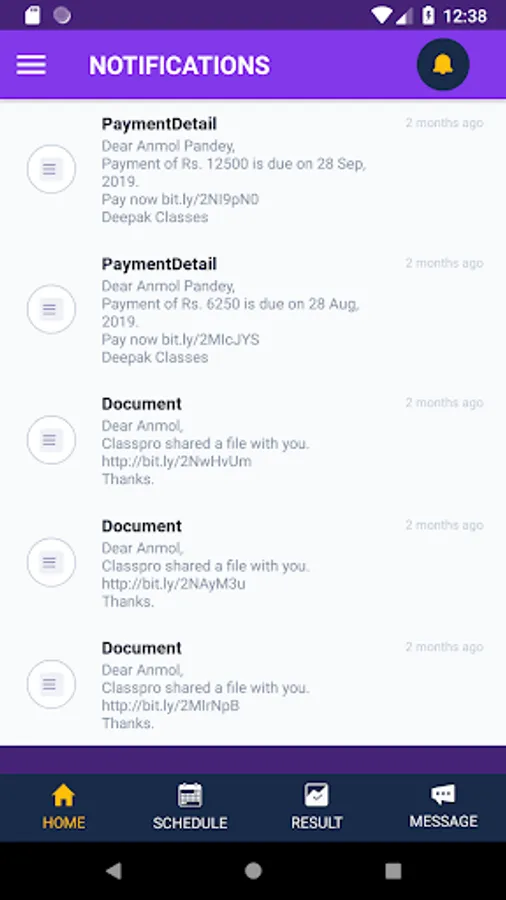Image resolution: width=506 pixels, height=900 pixels.
Task: Switch to the SCHEDULE tab label
Action: click(x=190, y=823)
